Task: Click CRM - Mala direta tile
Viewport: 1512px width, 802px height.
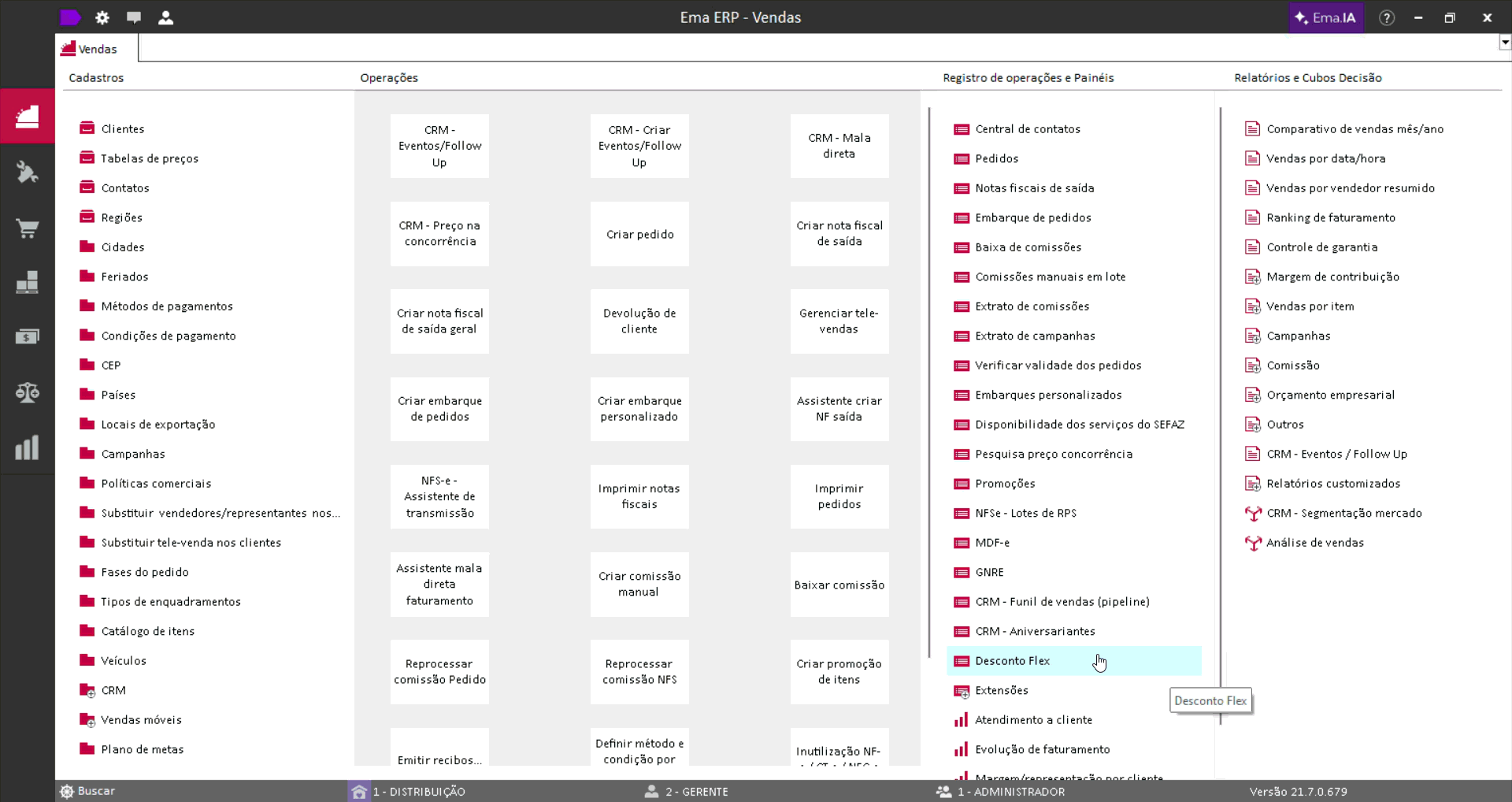Action: (839, 146)
